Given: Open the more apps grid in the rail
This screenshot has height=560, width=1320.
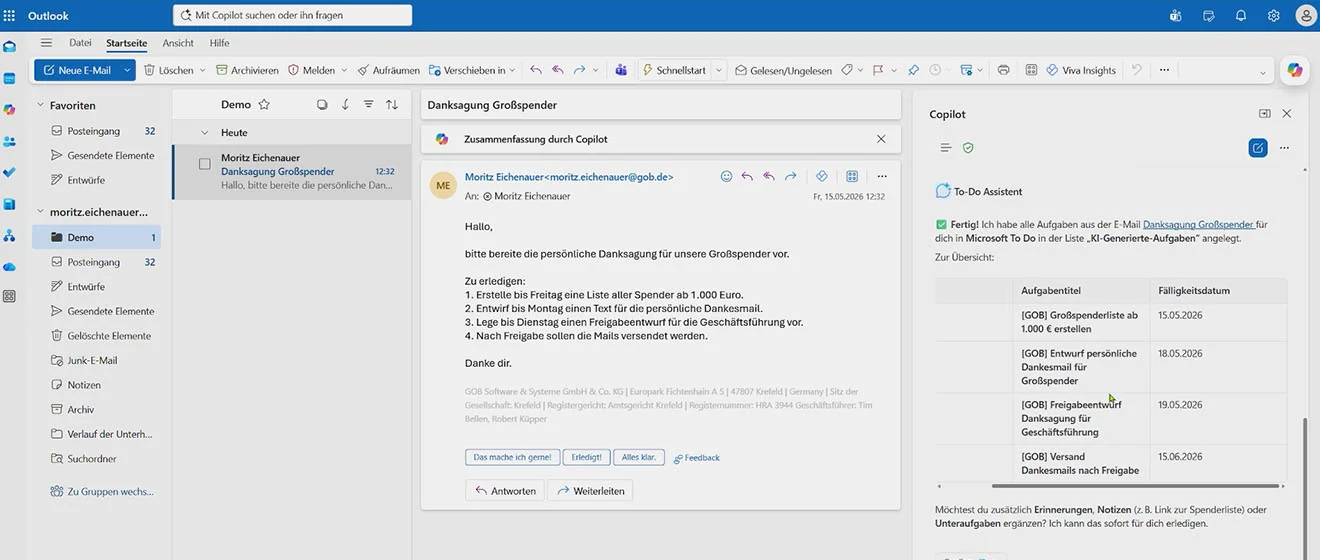Looking at the screenshot, I should point(9,296).
